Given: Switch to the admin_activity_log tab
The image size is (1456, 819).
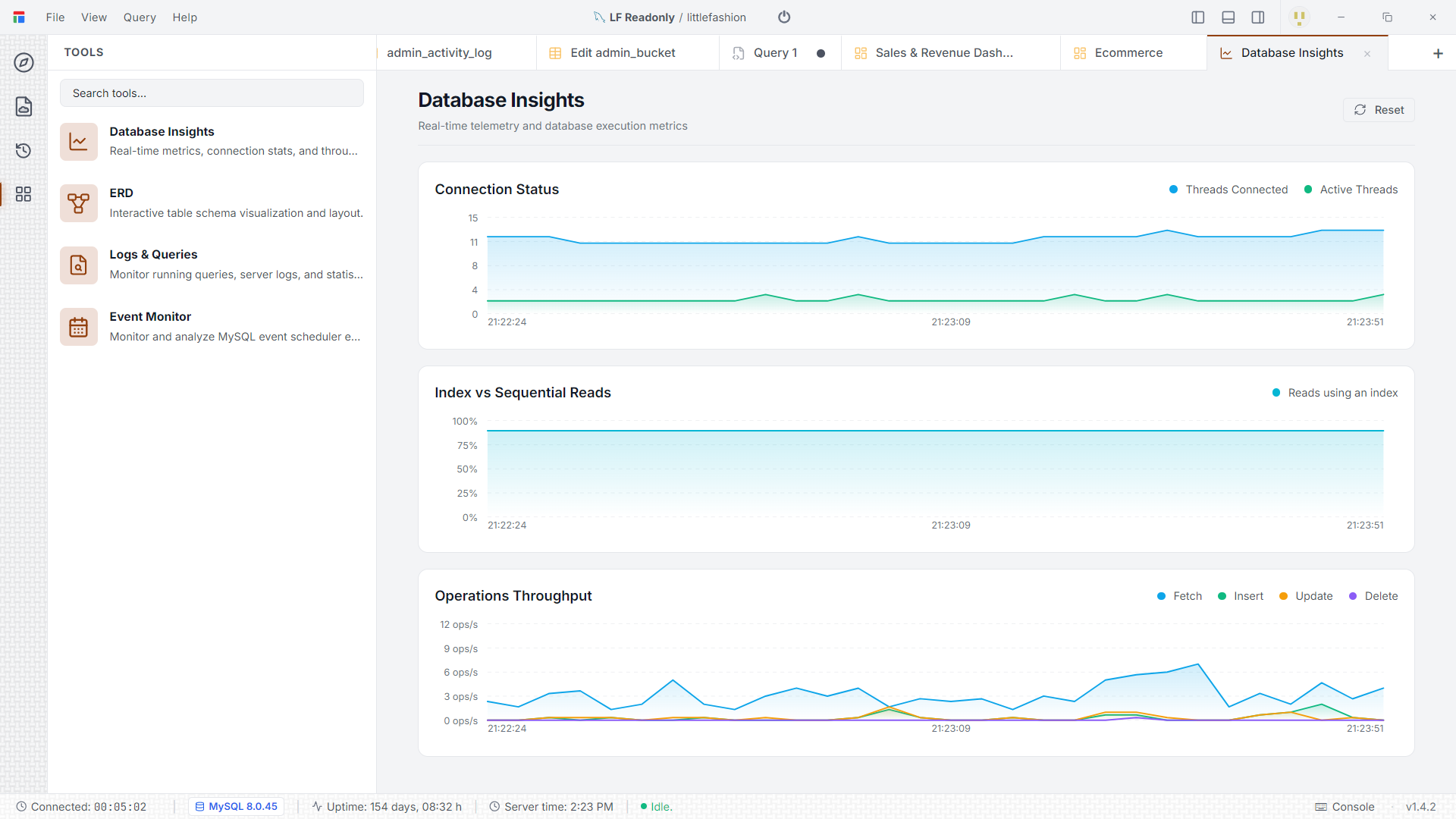Looking at the screenshot, I should (x=456, y=53).
